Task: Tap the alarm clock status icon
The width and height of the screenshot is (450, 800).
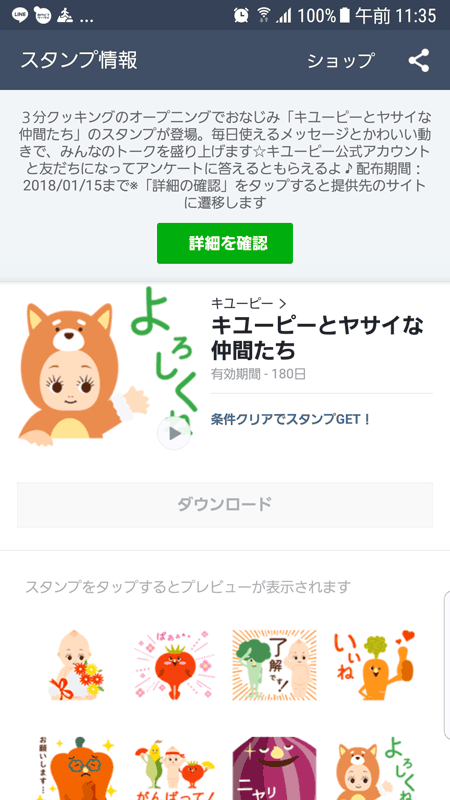Action: 241,15
